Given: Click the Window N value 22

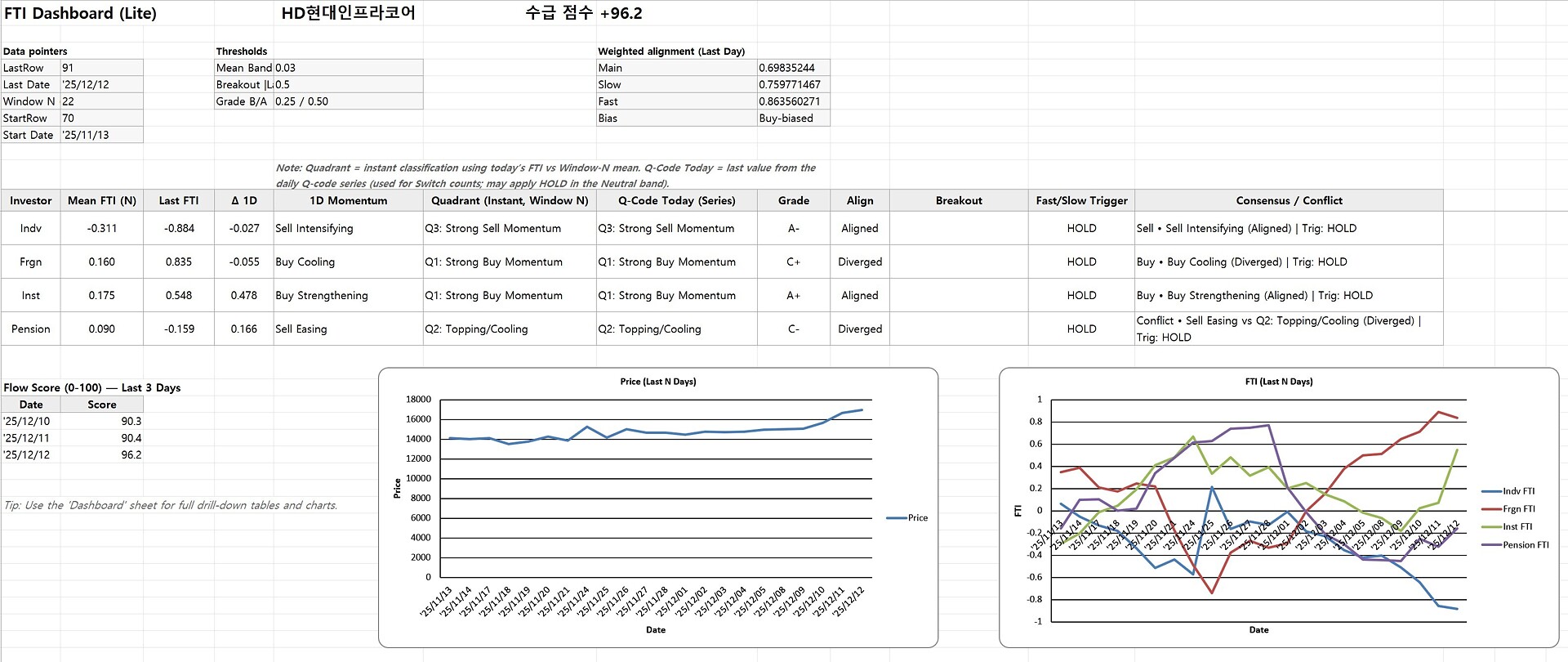Looking at the screenshot, I should tap(102, 101).
